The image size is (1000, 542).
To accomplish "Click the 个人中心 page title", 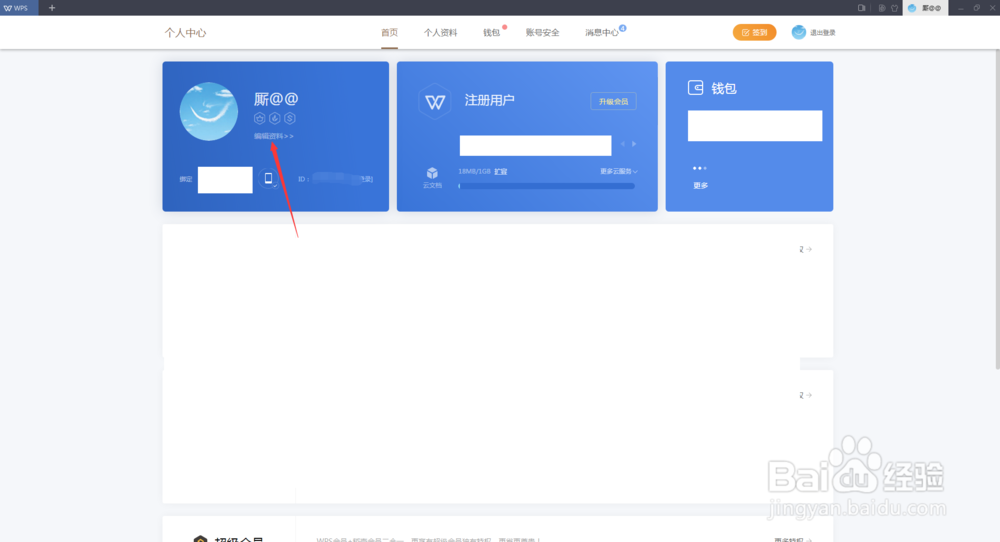I will [x=186, y=33].
